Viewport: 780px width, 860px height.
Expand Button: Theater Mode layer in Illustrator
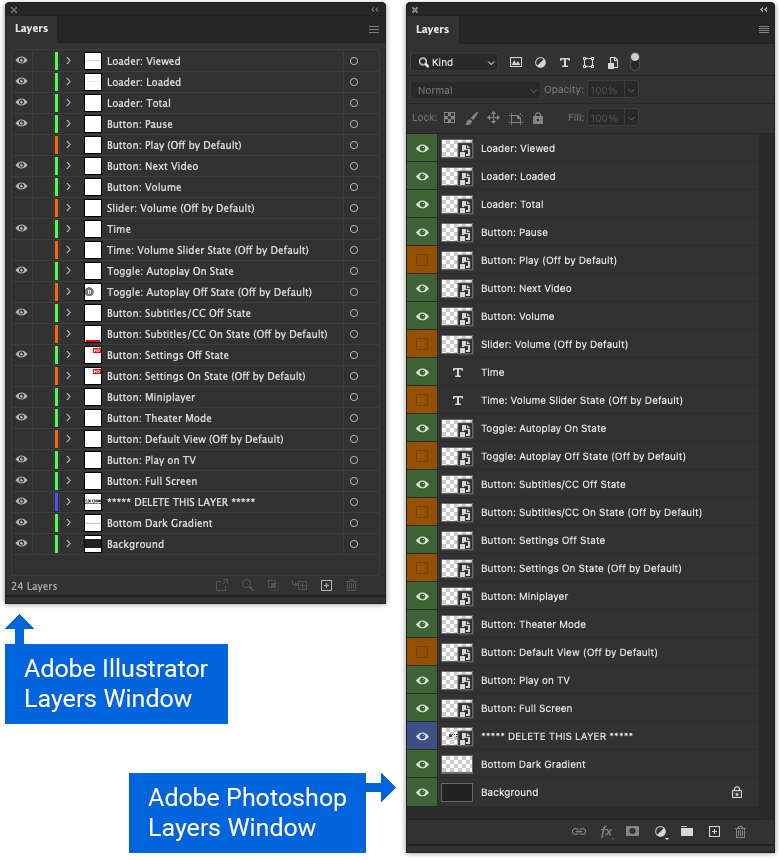click(69, 418)
